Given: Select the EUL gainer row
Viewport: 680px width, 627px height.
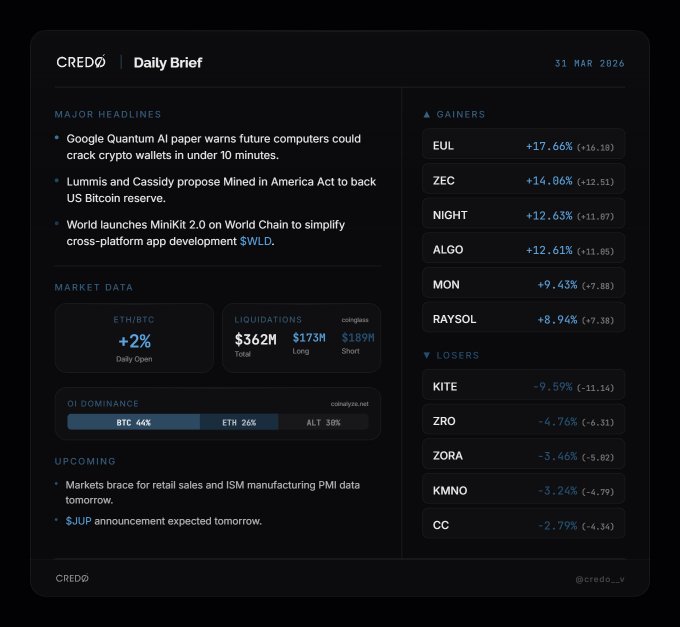Looking at the screenshot, I should click(x=523, y=146).
